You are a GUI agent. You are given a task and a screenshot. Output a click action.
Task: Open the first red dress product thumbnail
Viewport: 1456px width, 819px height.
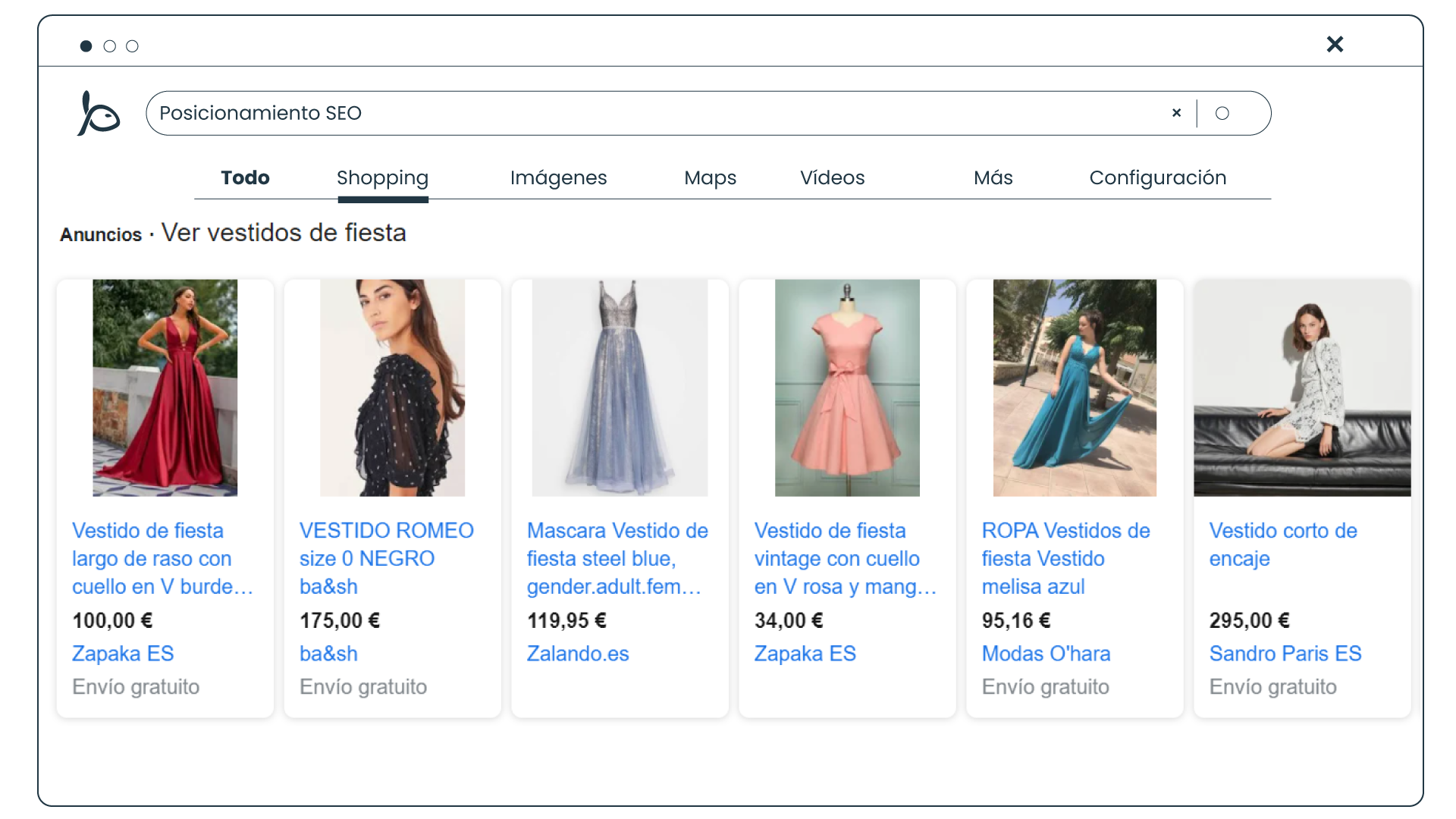pyautogui.click(x=165, y=388)
